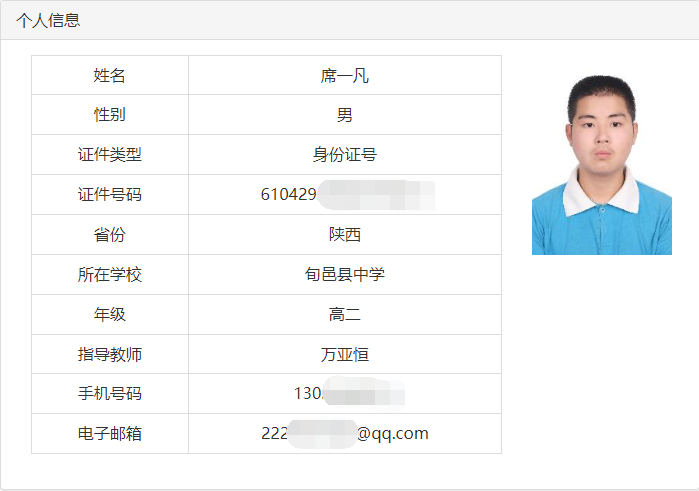
Task: Click the ID number starting with 610429
Action: point(348,194)
